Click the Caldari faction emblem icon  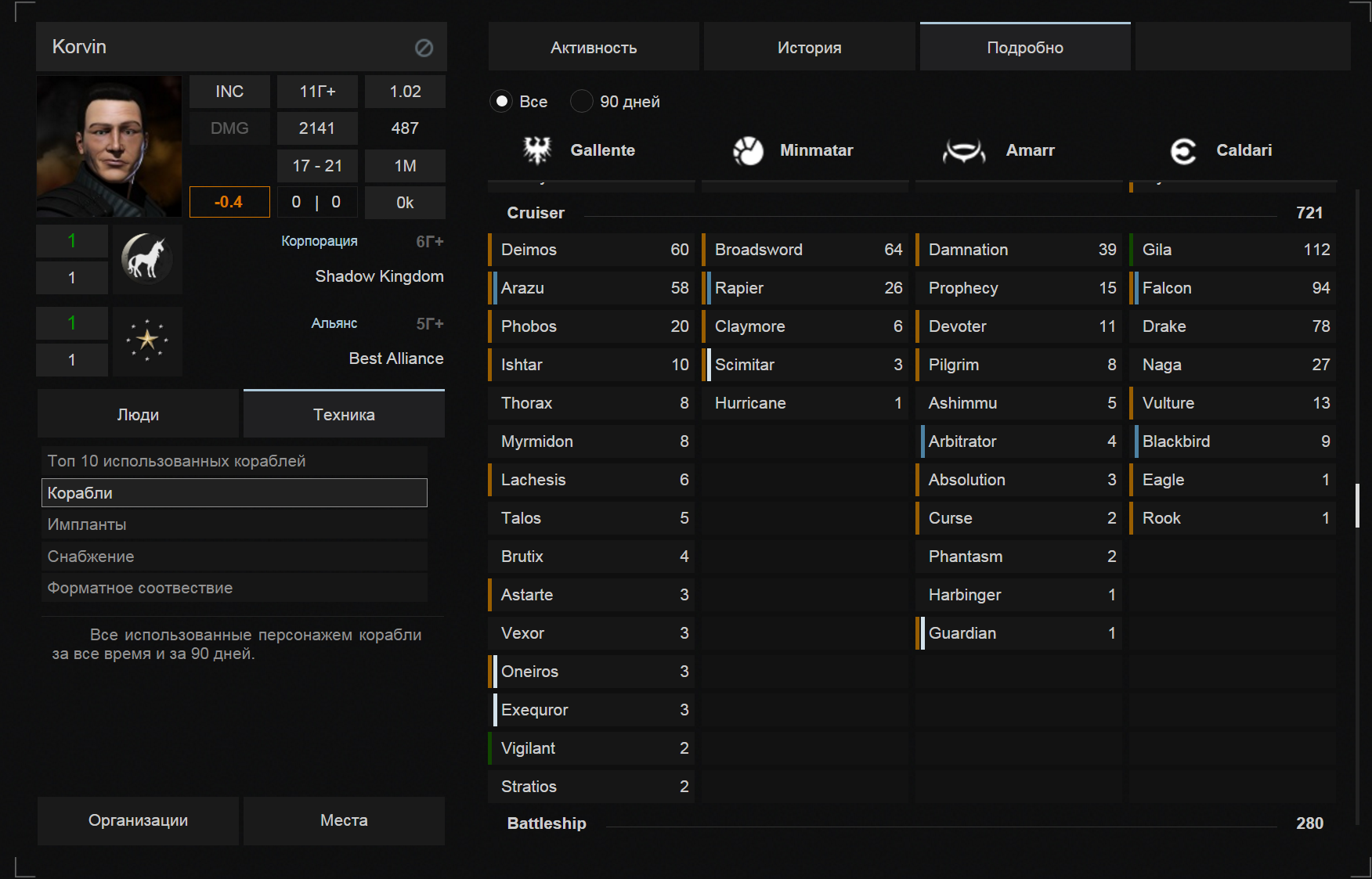coord(1183,150)
